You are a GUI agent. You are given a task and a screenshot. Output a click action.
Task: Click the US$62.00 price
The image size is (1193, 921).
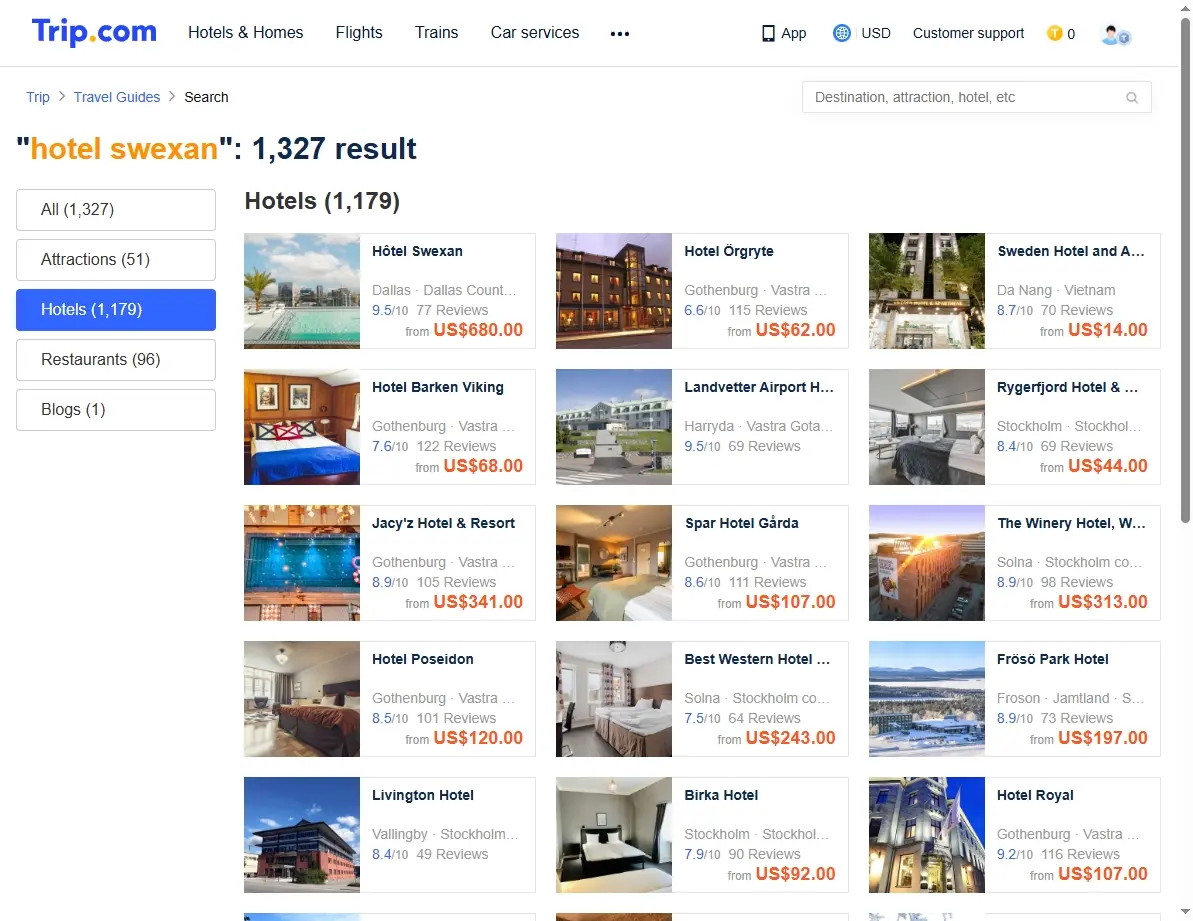[796, 330]
